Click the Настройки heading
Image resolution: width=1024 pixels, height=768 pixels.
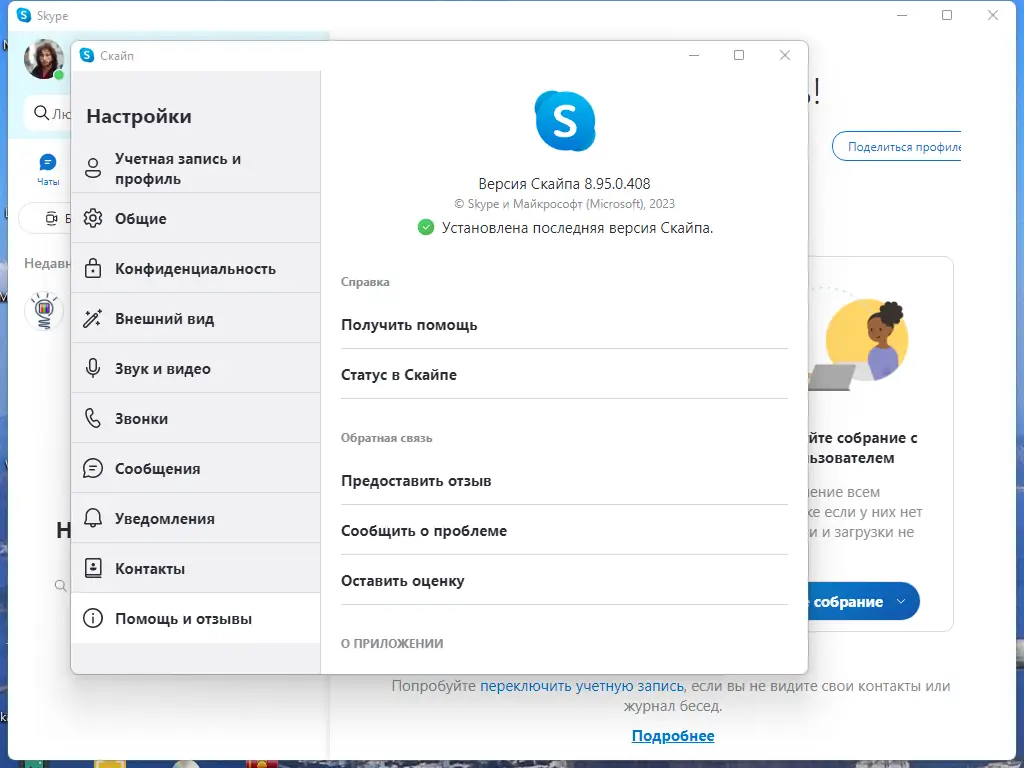tap(139, 116)
